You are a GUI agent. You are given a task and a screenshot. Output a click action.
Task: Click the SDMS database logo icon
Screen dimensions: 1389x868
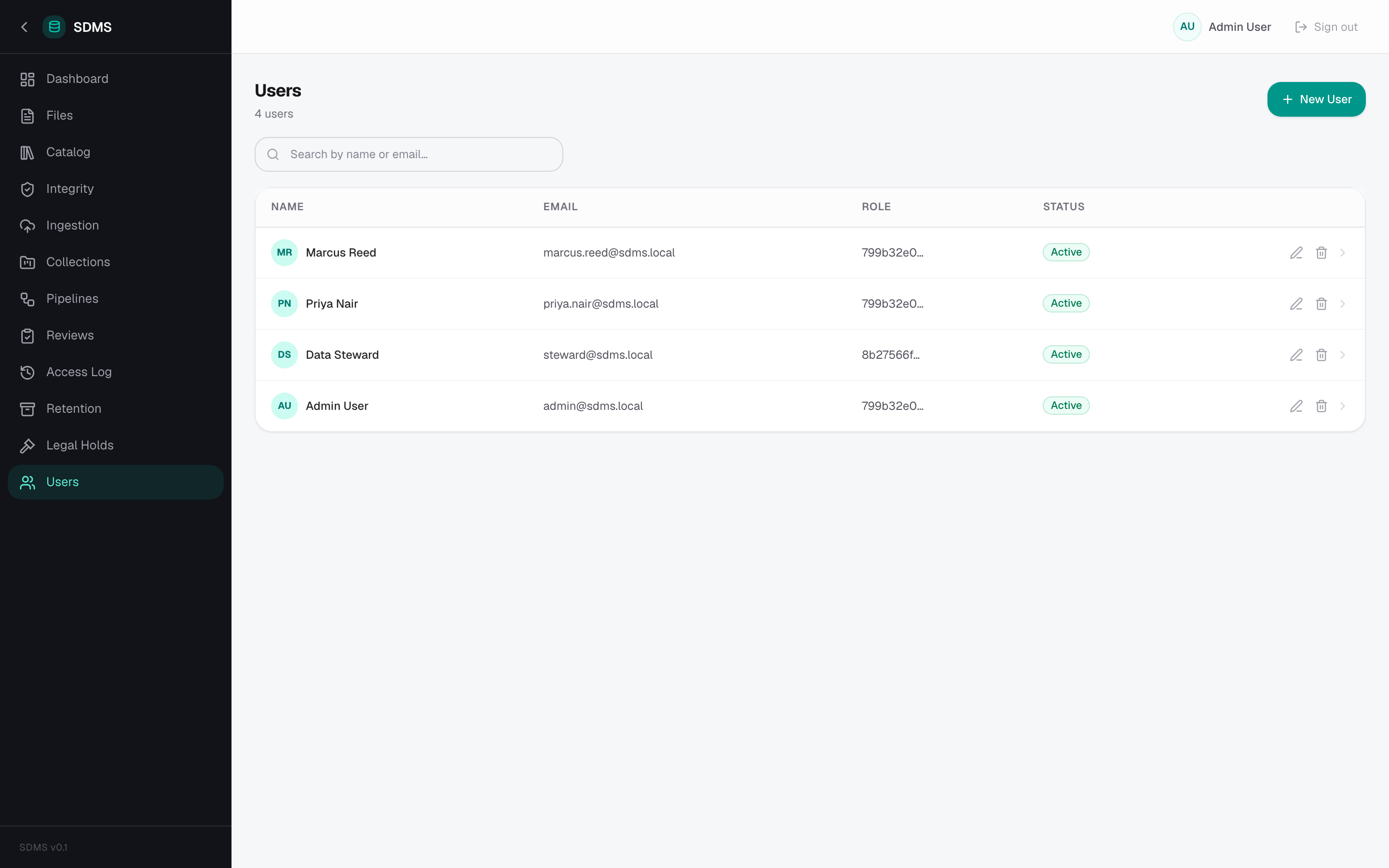click(54, 27)
